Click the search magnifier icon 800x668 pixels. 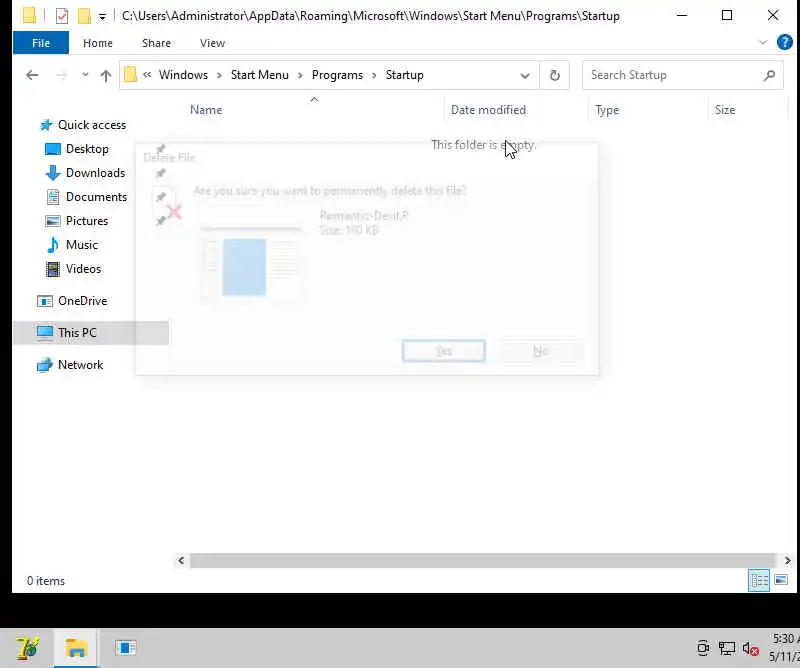769,75
